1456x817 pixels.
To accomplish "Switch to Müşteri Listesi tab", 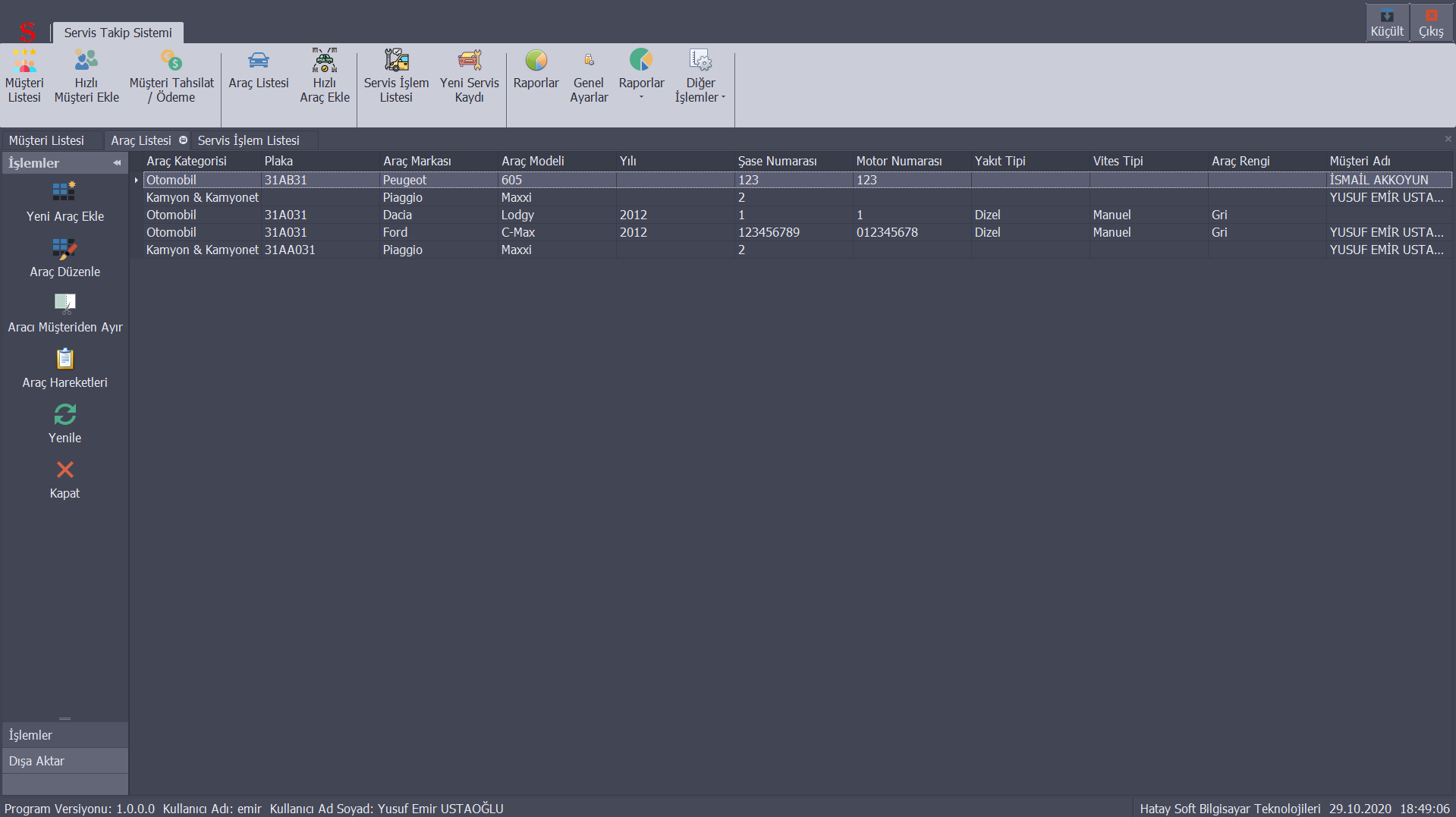I will pos(46,140).
